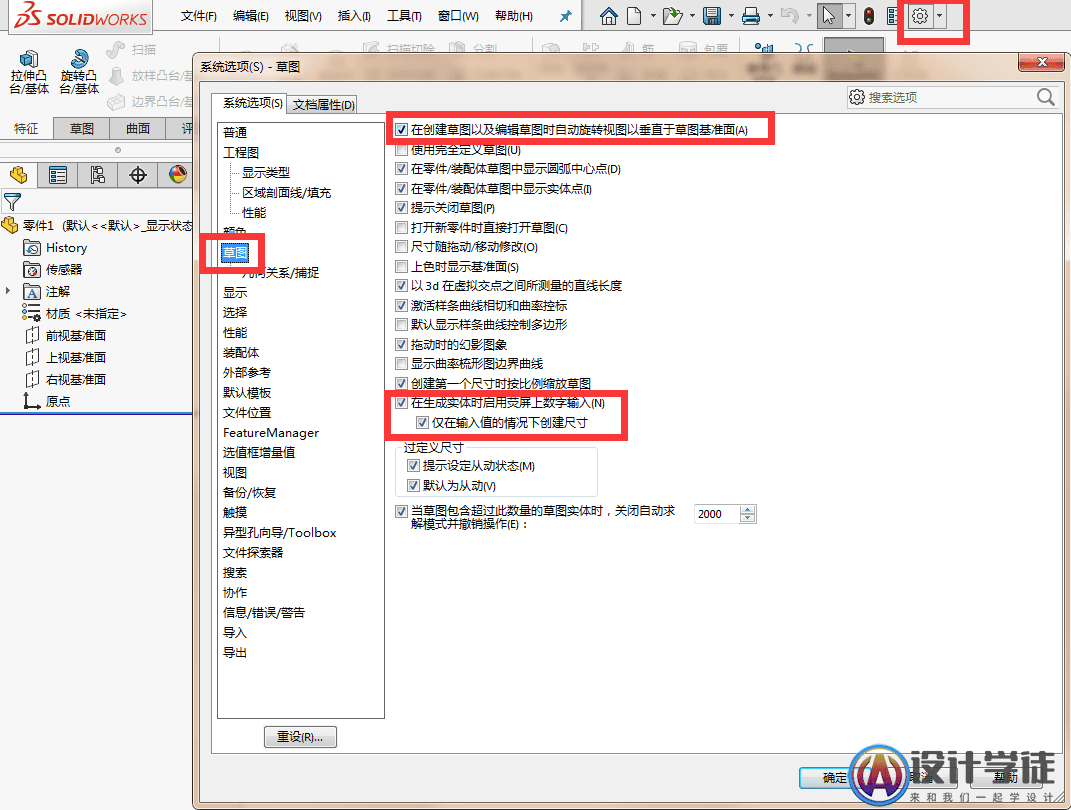The width and height of the screenshot is (1071, 810).
Task: Save the document with floppy disk icon
Action: 712,16
